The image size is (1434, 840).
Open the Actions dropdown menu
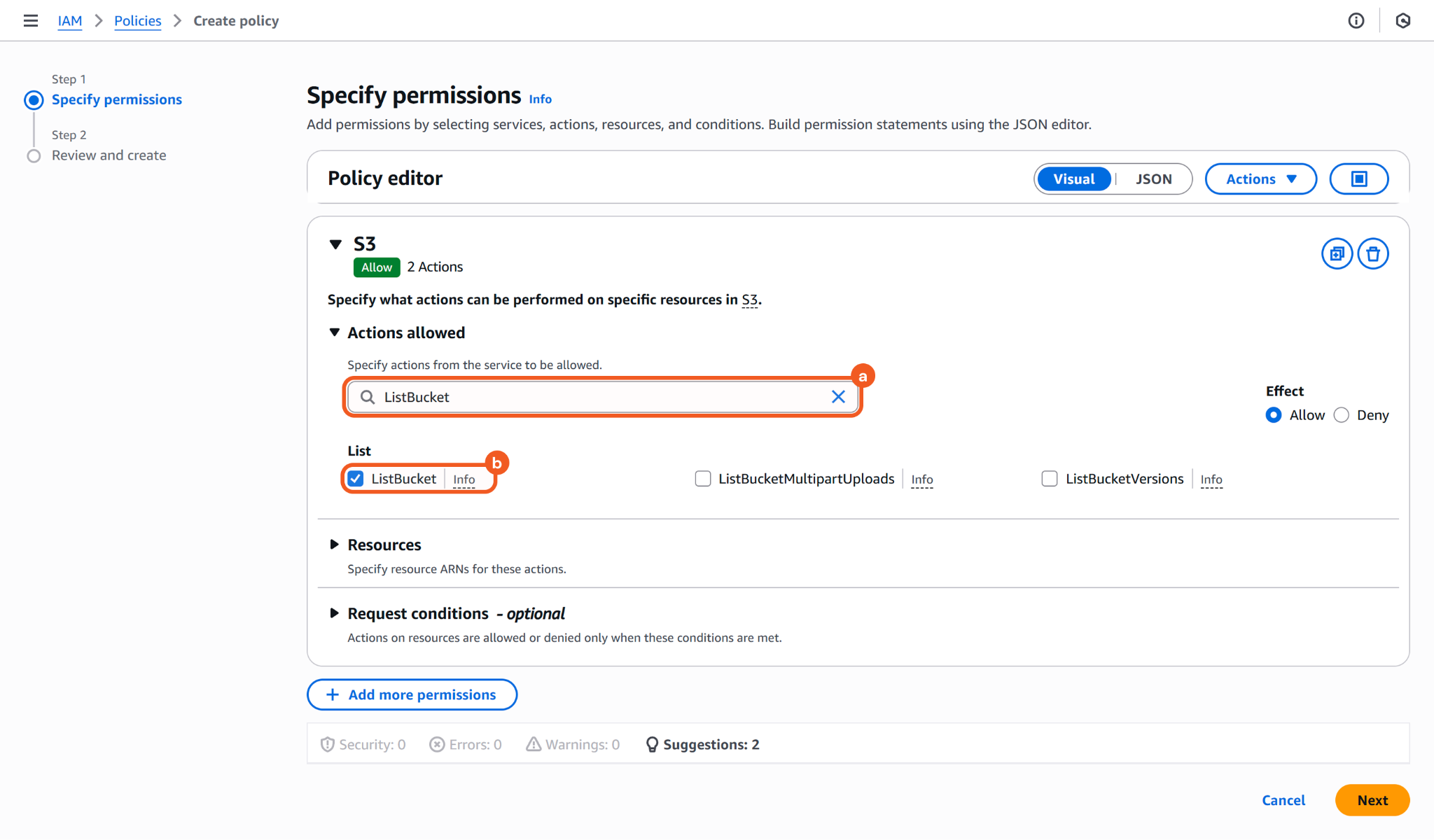click(1260, 179)
